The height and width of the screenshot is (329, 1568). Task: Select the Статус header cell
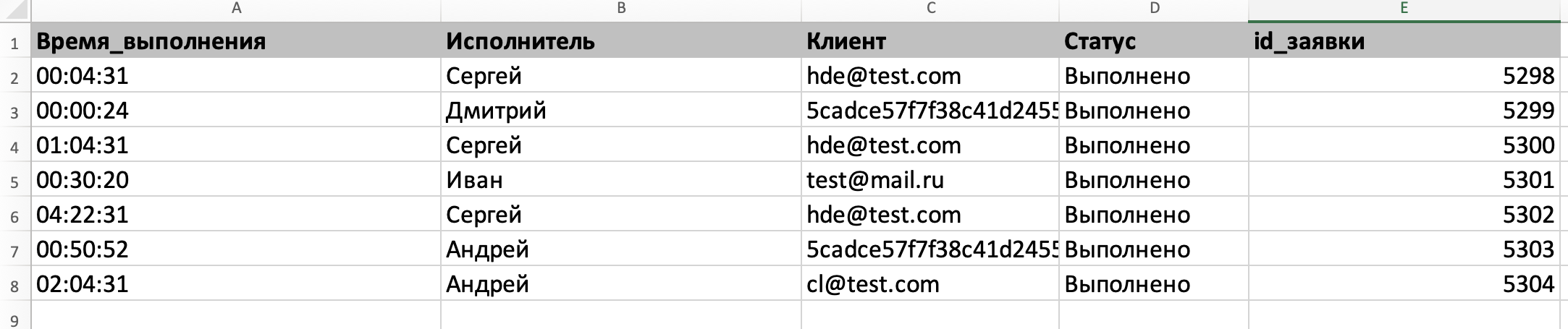(1154, 41)
